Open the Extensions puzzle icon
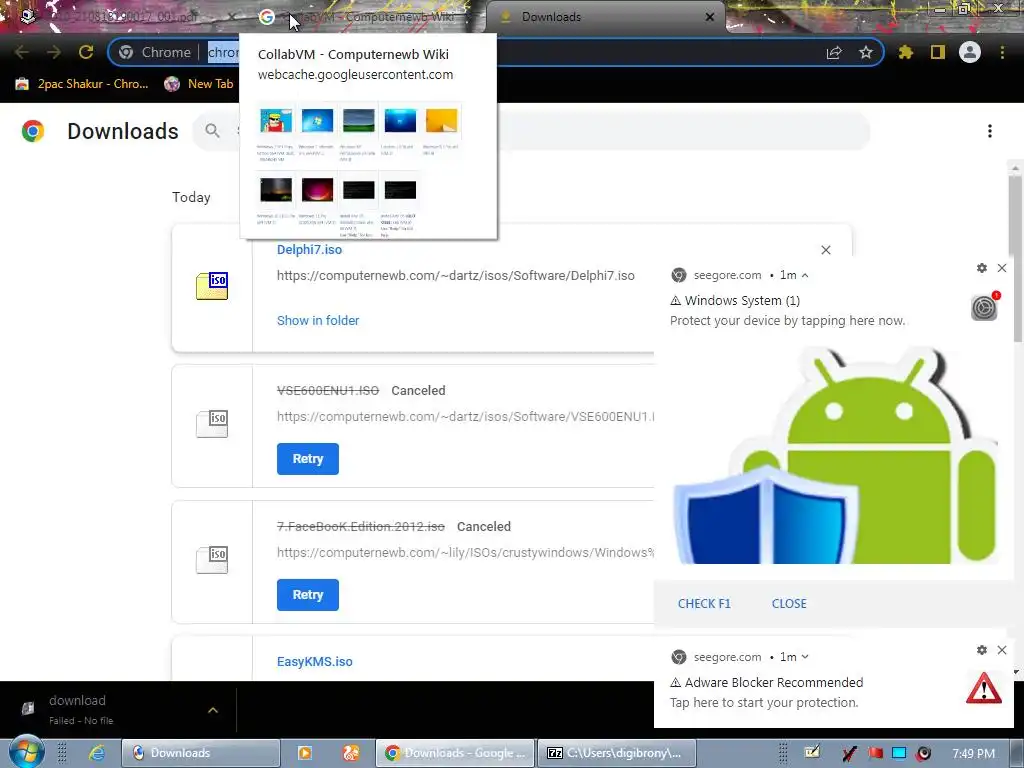The image size is (1024, 768). pos(905,52)
